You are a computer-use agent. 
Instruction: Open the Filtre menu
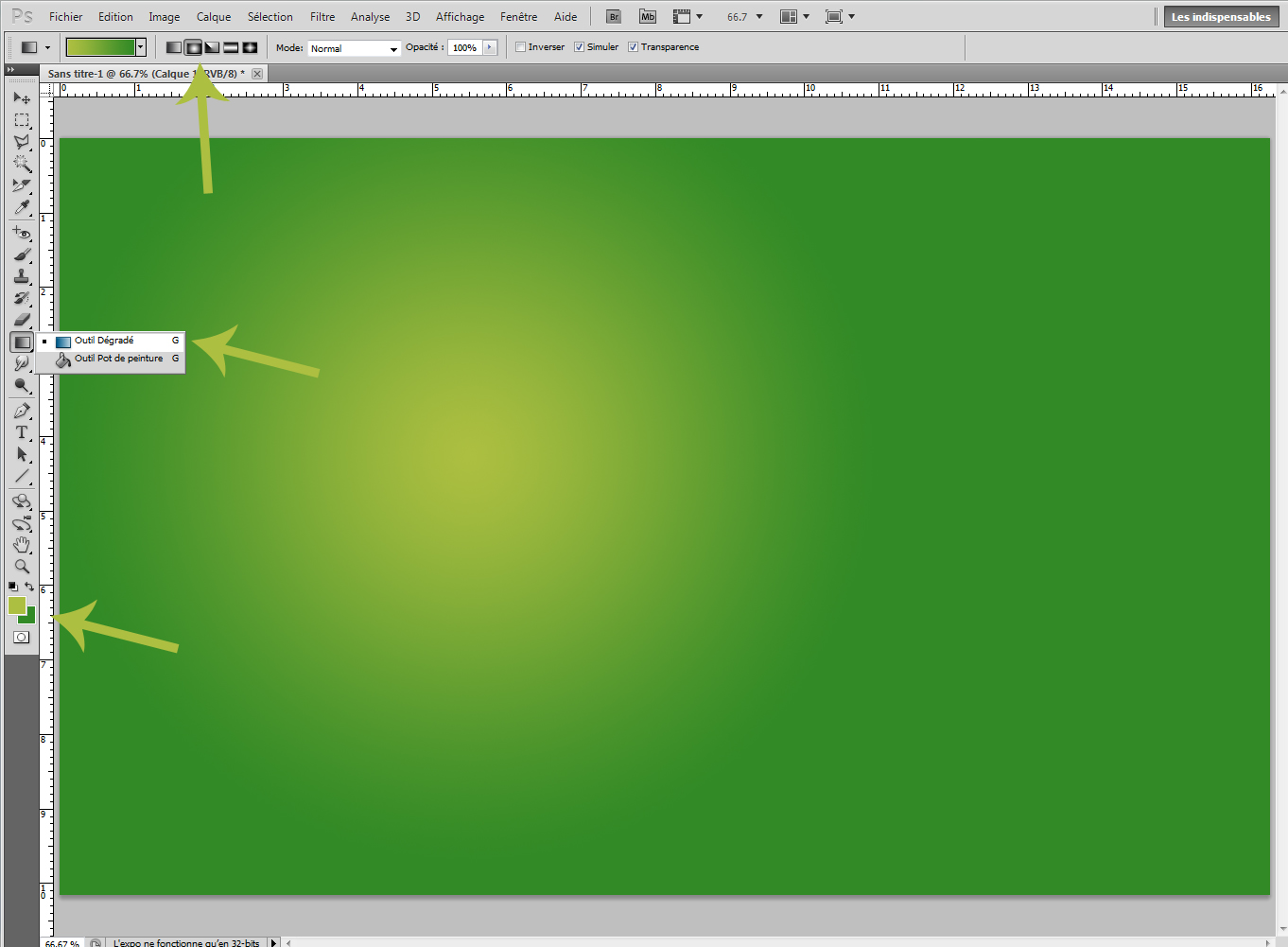322,17
